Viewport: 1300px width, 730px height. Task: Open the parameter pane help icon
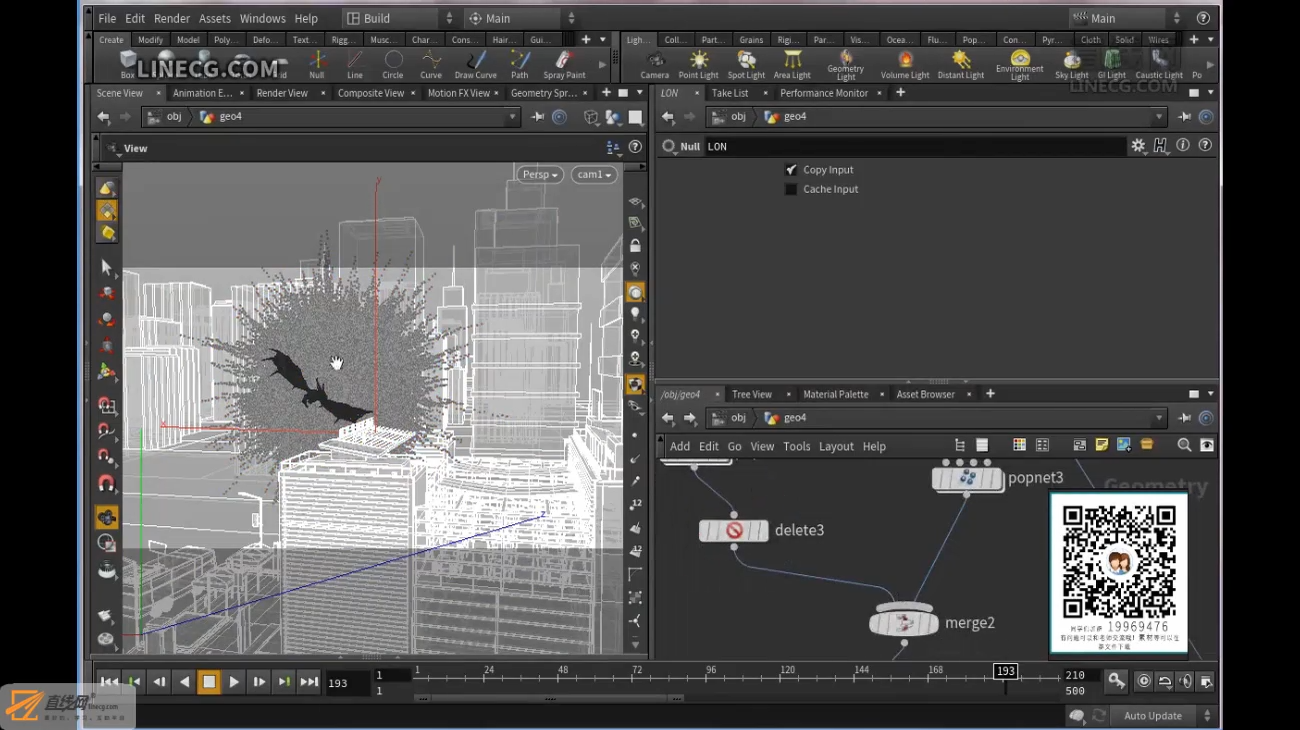pos(1205,146)
